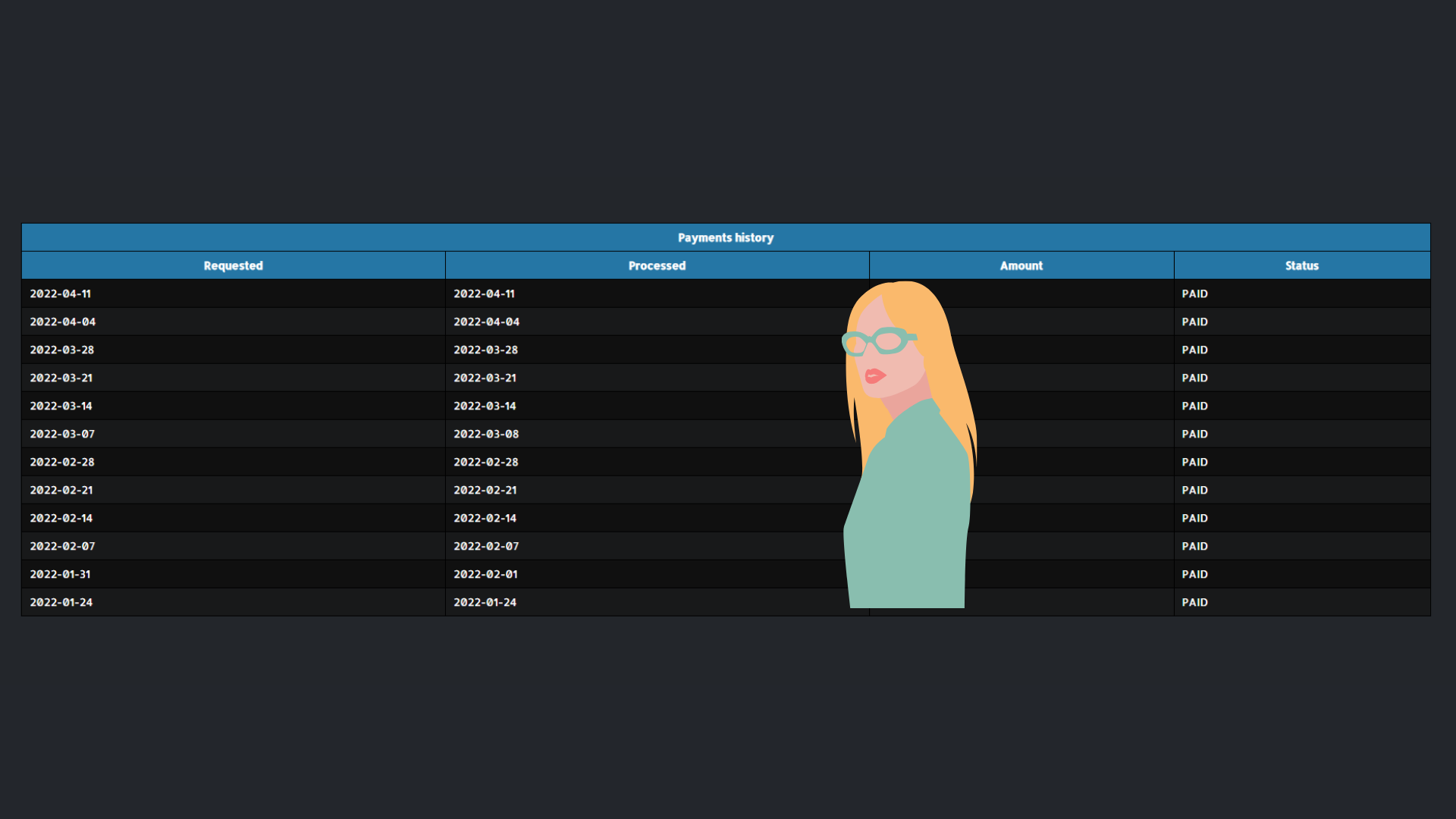1456x819 pixels.
Task: Click the Status column header
Action: point(1302,265)
